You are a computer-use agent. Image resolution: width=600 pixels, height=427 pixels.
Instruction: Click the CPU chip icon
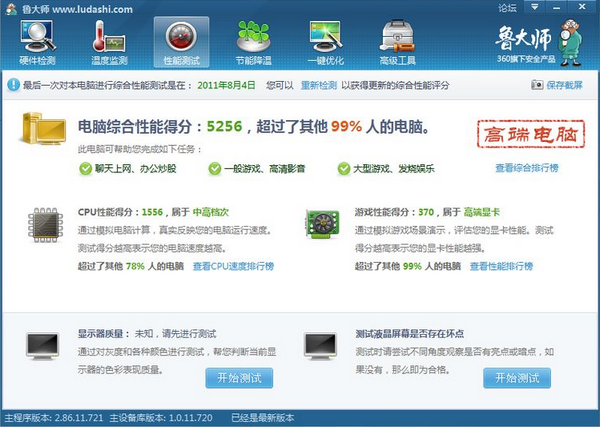(46, 225)
